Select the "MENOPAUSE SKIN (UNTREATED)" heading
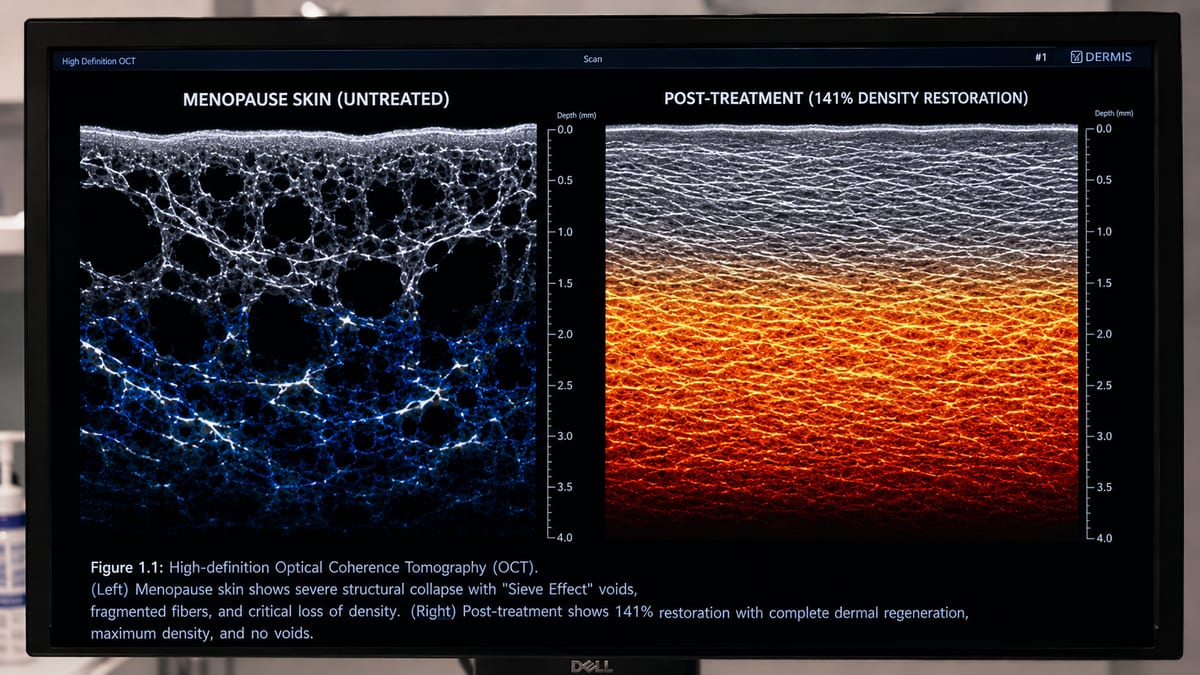 [316, 99]
